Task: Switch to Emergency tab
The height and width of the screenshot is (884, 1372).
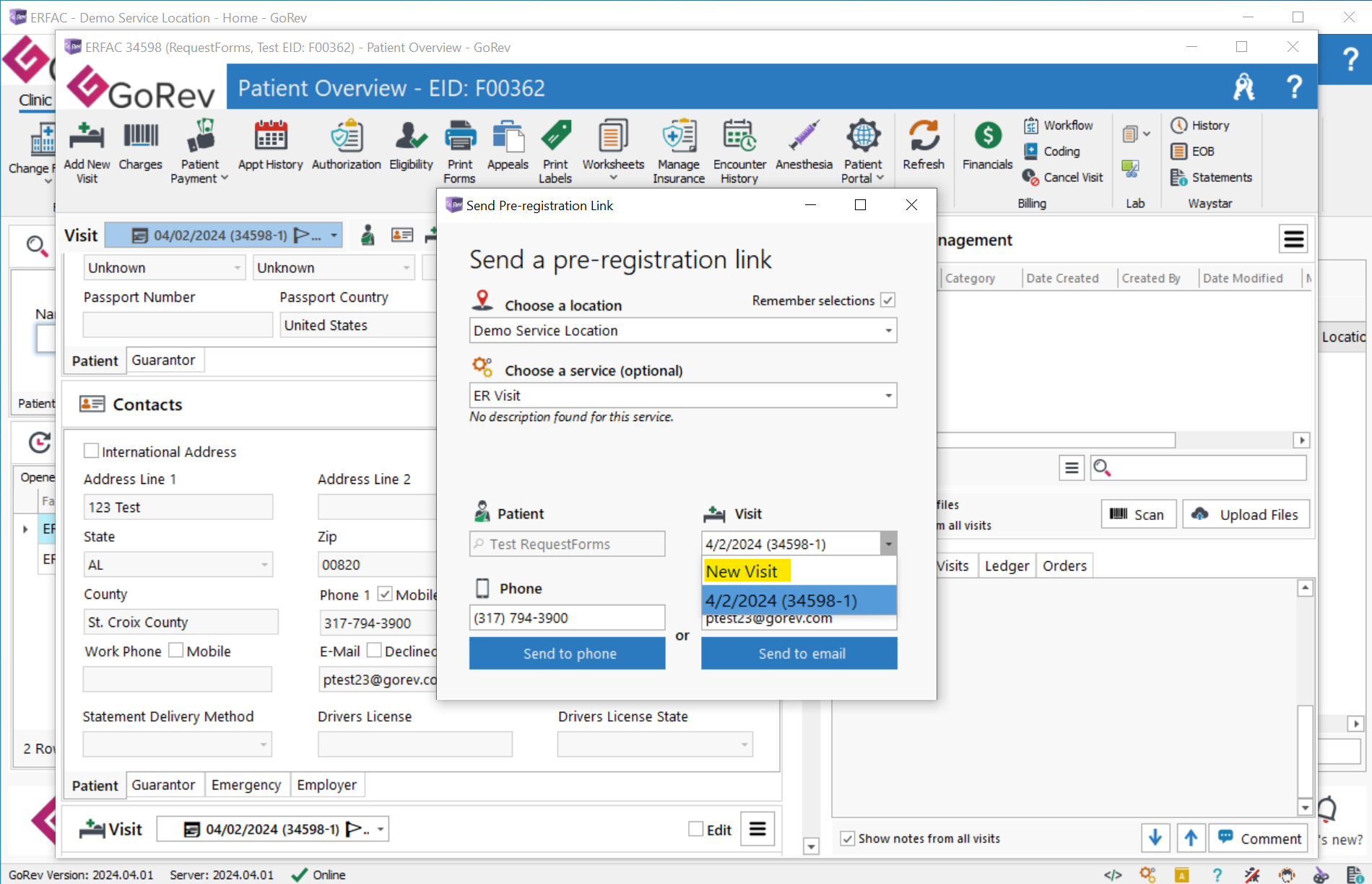Action: pyautogui.click(x=246, y=785)
